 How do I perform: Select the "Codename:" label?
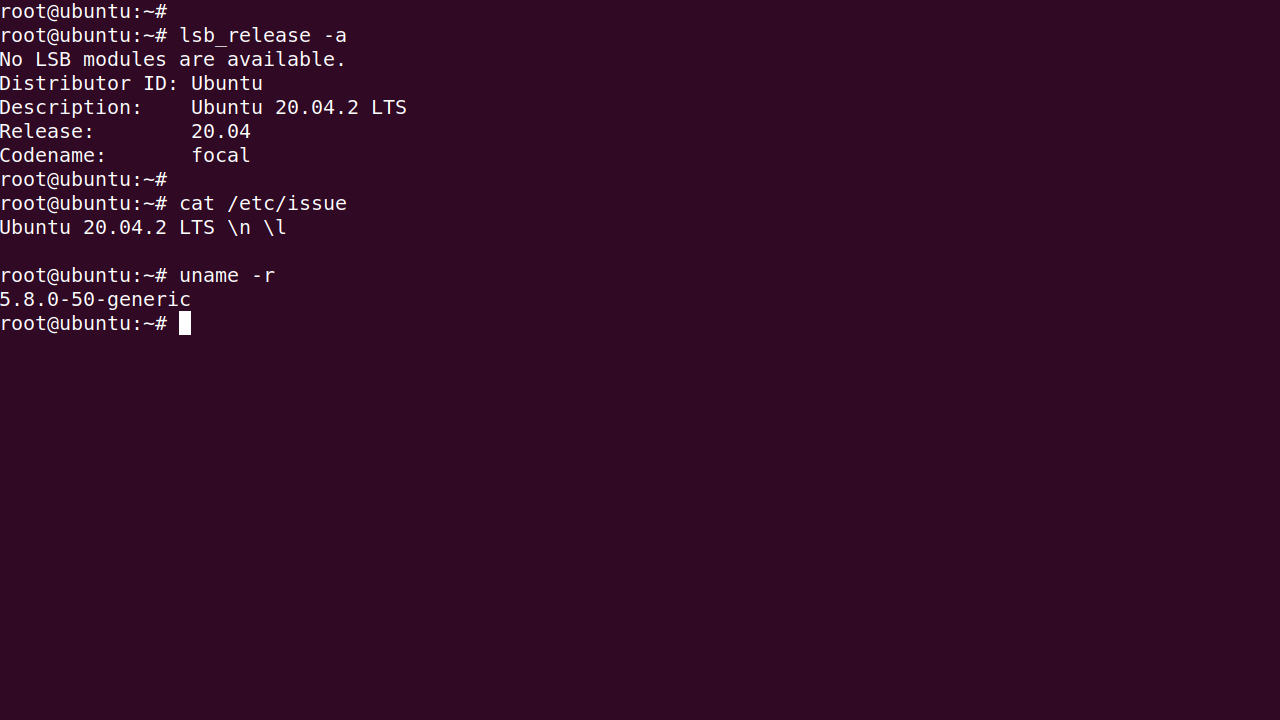click(53, 155)
